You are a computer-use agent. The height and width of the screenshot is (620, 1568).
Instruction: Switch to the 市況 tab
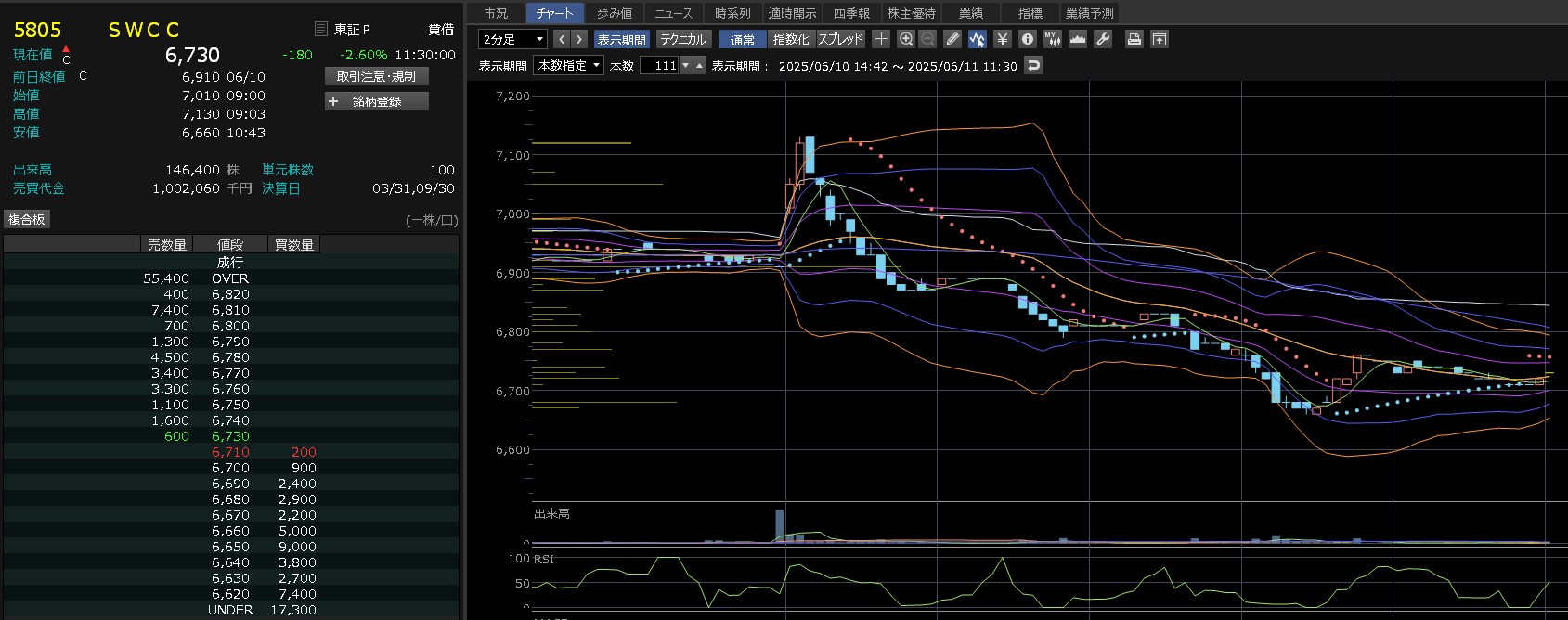tap(496, 13)
